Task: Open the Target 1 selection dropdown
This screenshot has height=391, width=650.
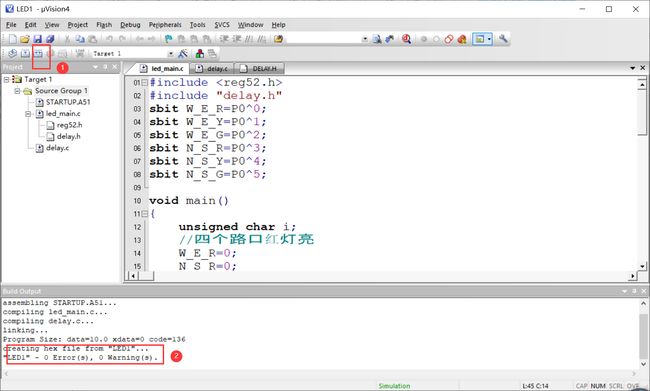Action: [x=170, y=53]
